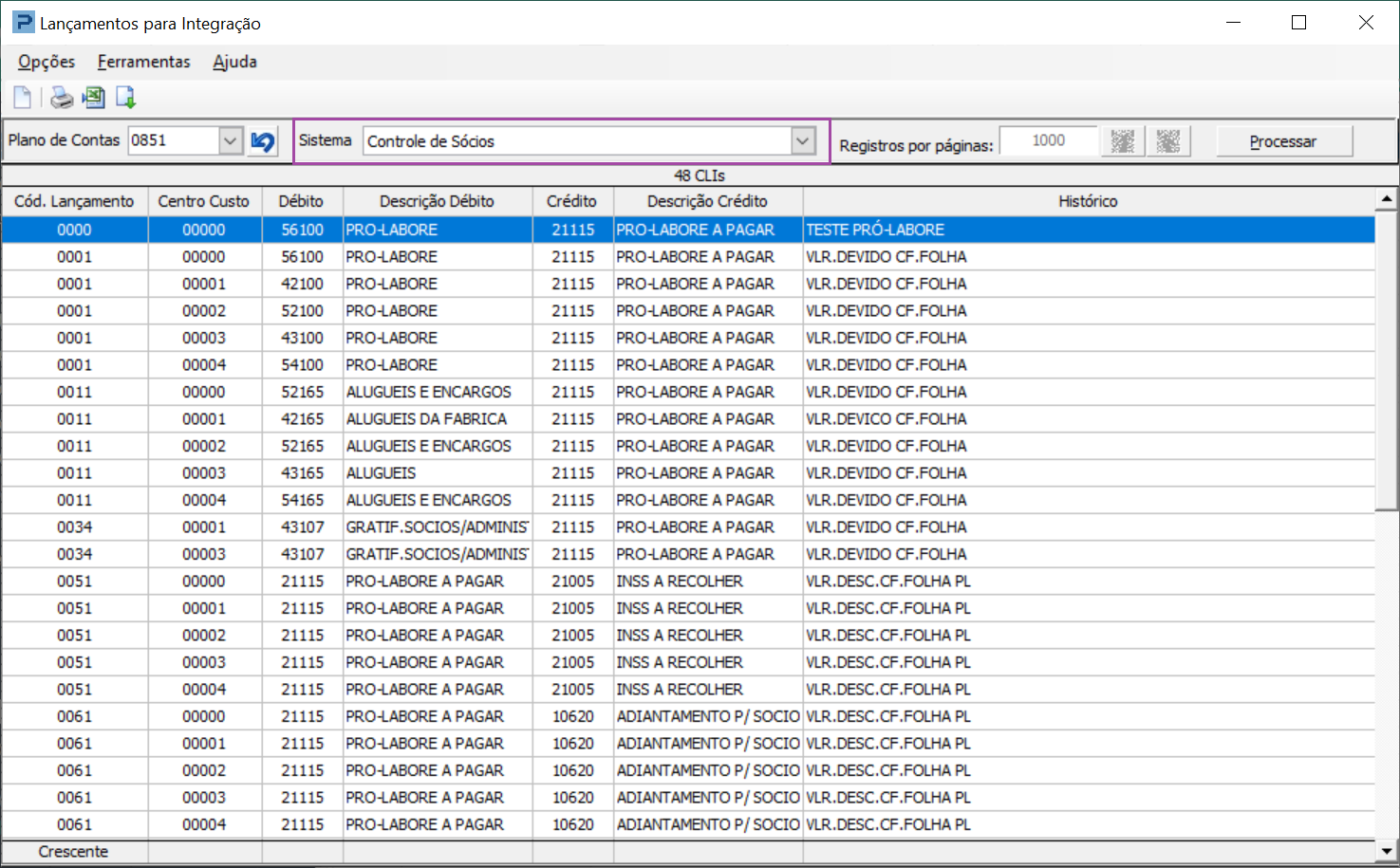The image size is (1400, 868).
Task: Select the ALUGUEIS DA FABRICA row
Action: (426, 419)
